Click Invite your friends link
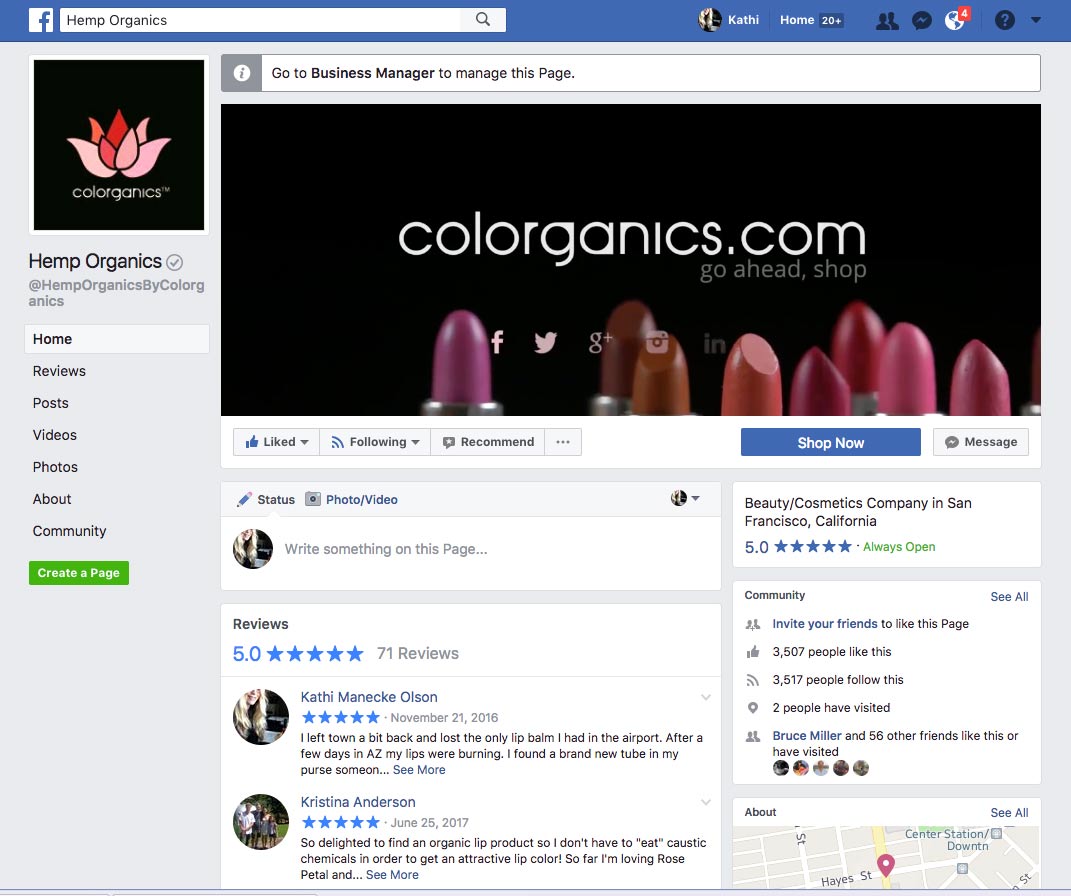This screenshot has width=1071, height=896. (824, 624)
